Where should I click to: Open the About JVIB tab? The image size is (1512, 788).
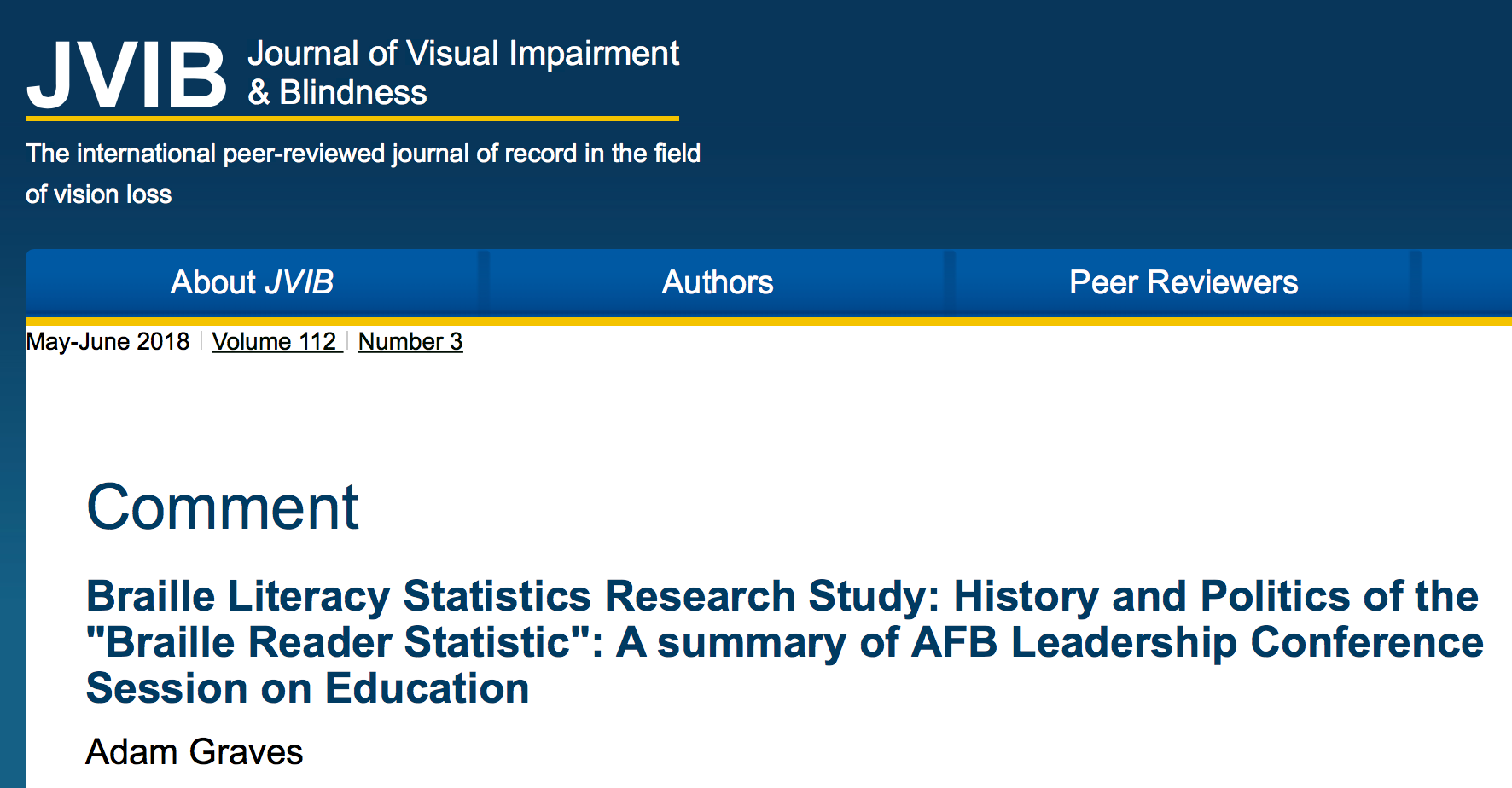coord(253,282)
